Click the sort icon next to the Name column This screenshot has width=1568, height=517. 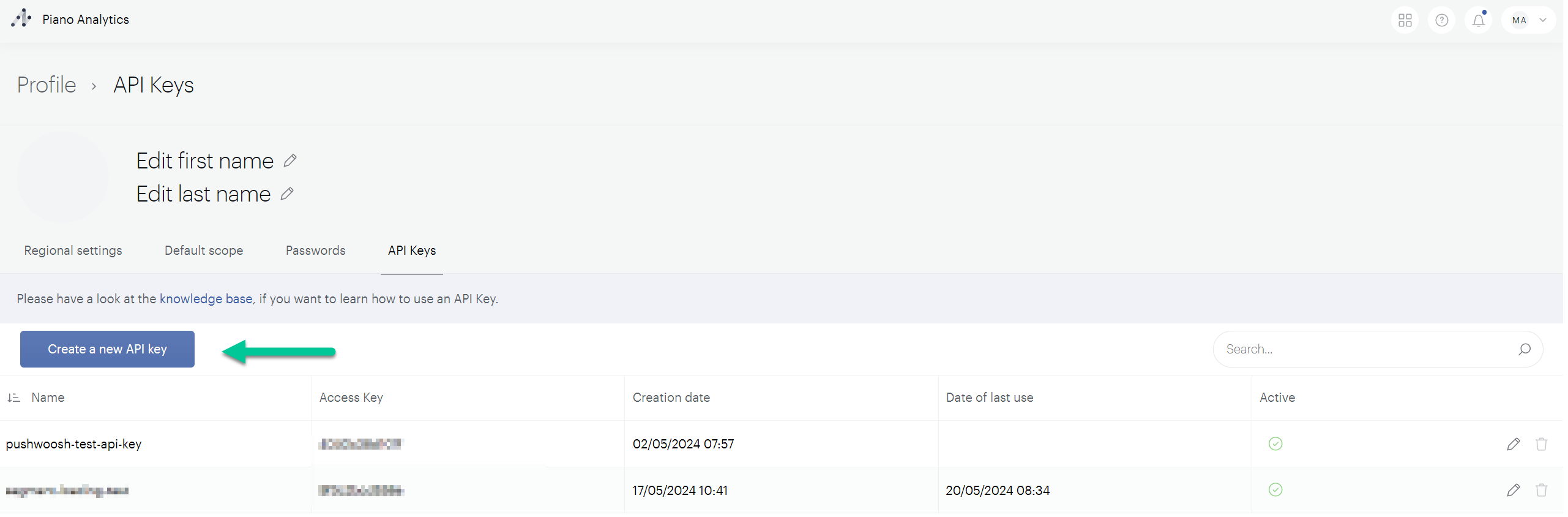click(x=13, y=397)
